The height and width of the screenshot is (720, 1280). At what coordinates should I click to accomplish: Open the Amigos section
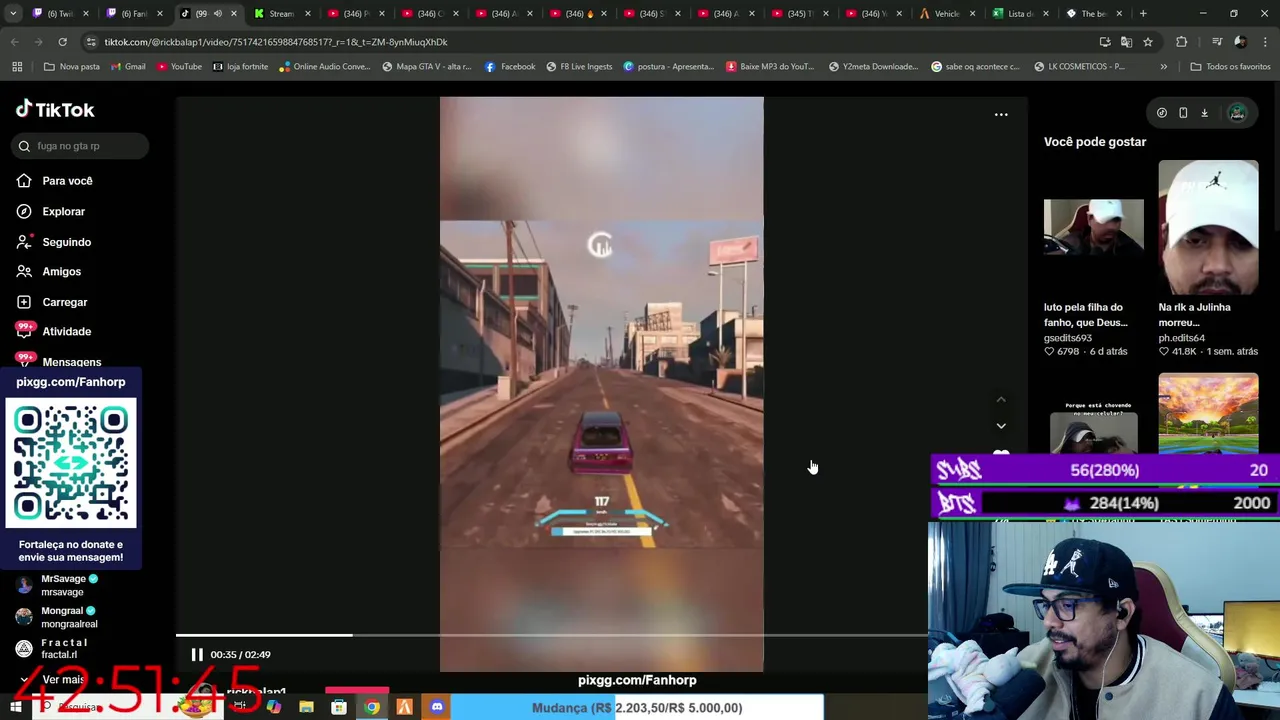(61, 272)
